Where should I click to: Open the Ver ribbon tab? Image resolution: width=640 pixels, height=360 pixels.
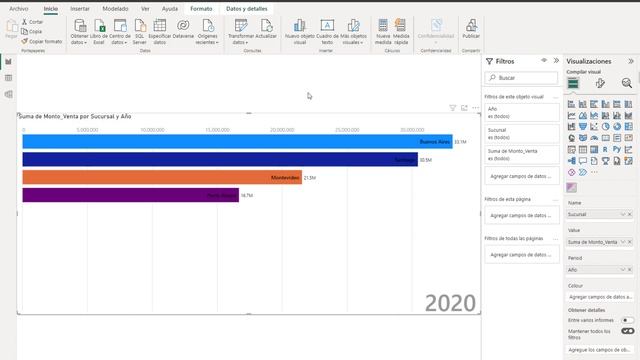[x=145, y=9]
